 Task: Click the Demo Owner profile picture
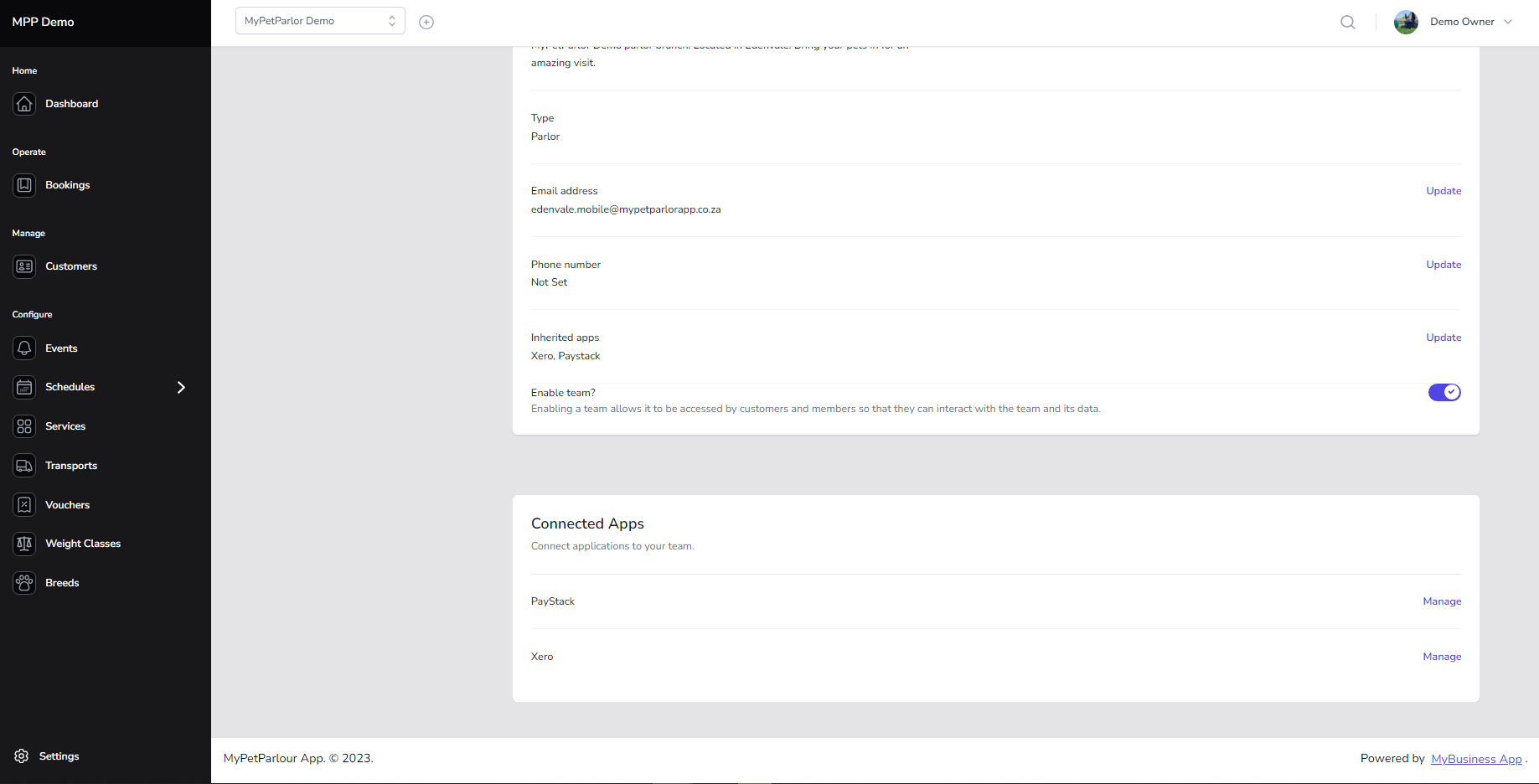1406,22
